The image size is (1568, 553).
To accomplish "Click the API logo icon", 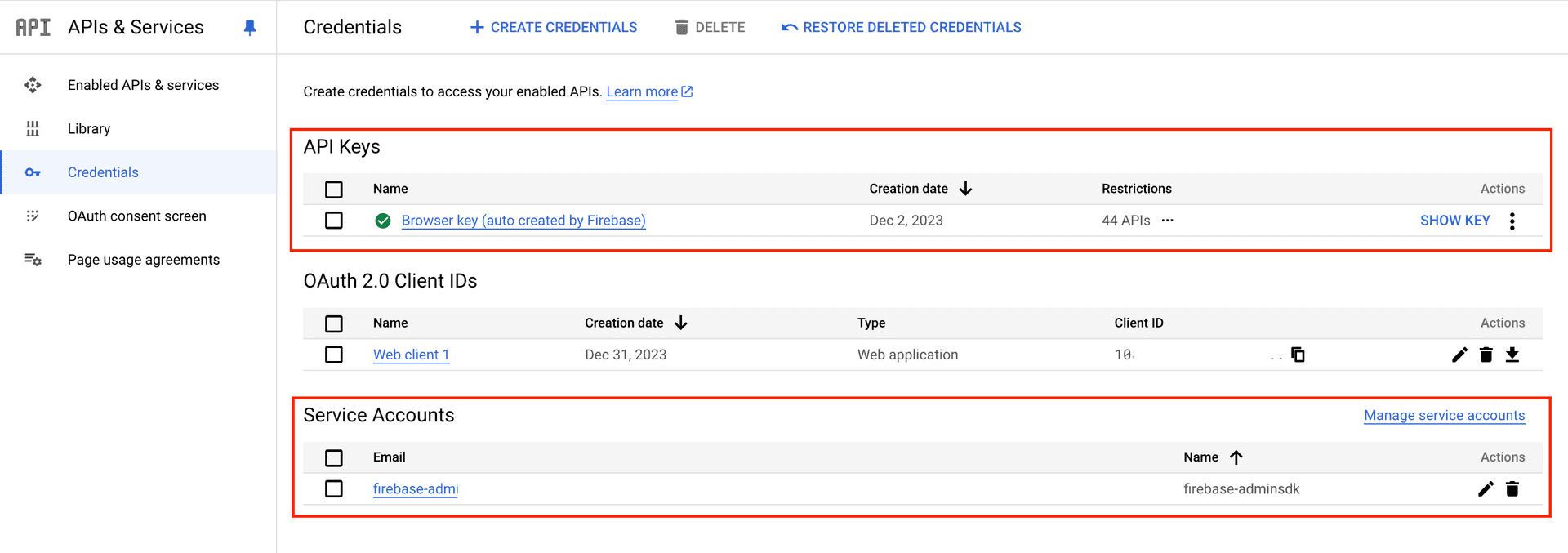I will click(x=33, y=27).
